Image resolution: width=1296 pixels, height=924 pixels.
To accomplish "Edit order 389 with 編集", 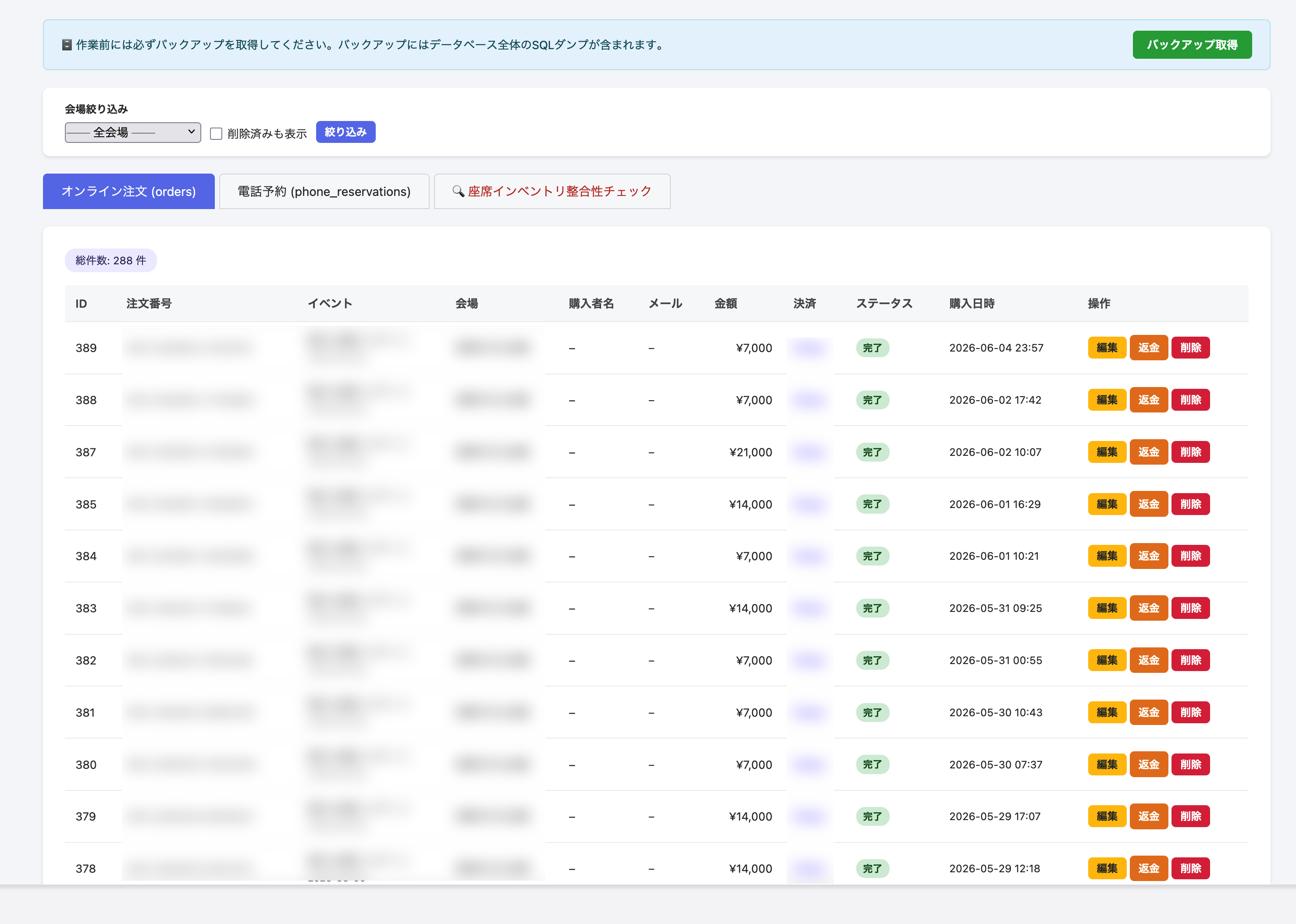I will (1107, 348).
